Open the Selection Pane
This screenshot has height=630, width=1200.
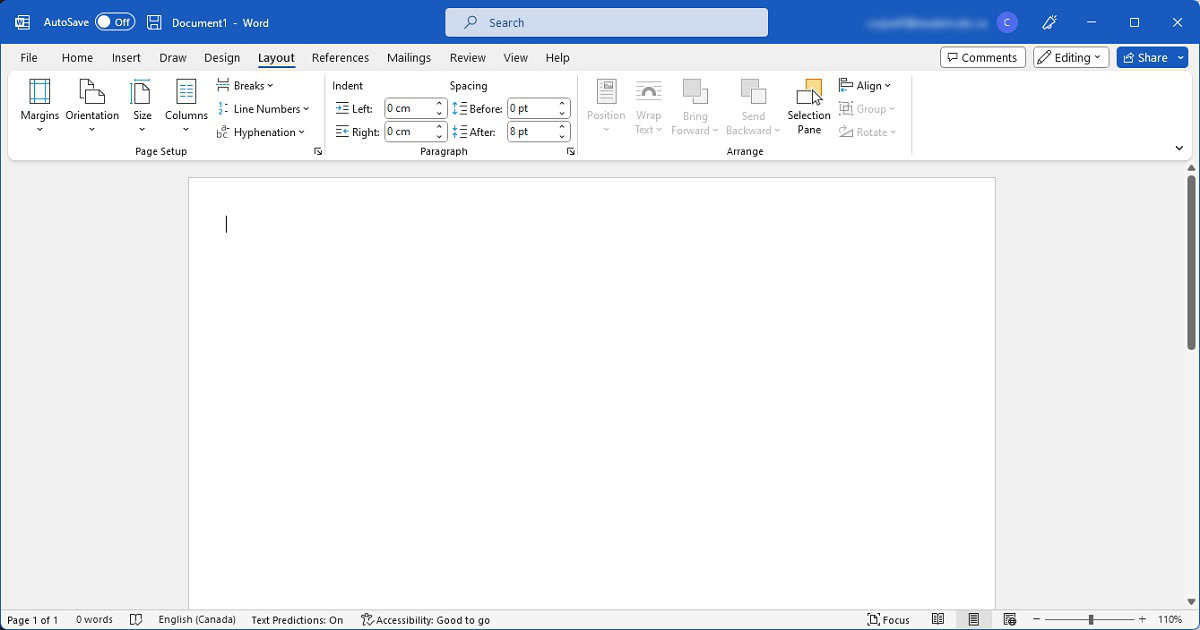click(x=809, y=106)
